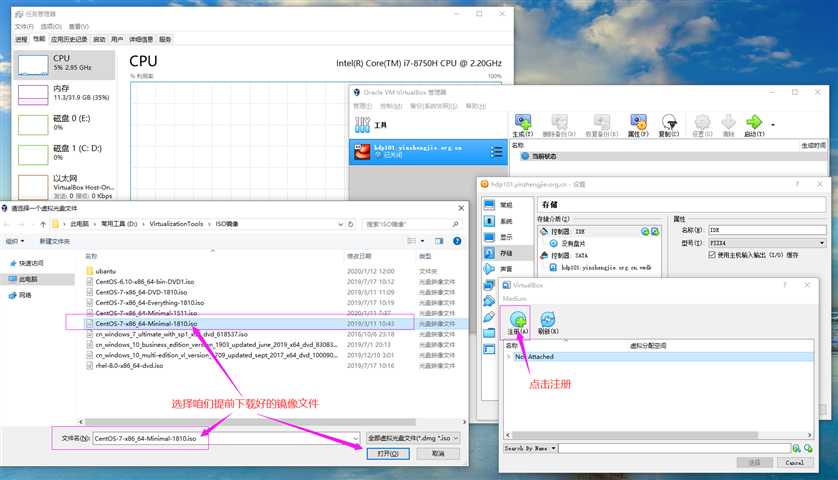Toggle the preview pane icon in the file dialog
838x480 pixels.
point(439,241)
